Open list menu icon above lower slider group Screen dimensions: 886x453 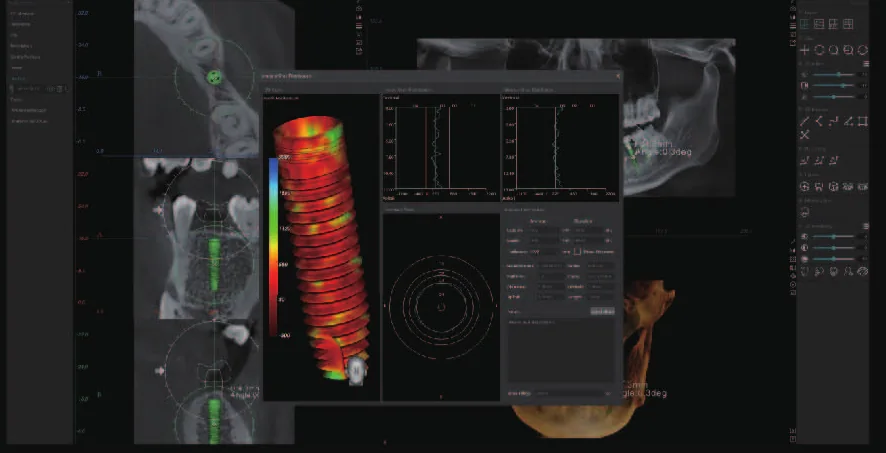point(865,226)
